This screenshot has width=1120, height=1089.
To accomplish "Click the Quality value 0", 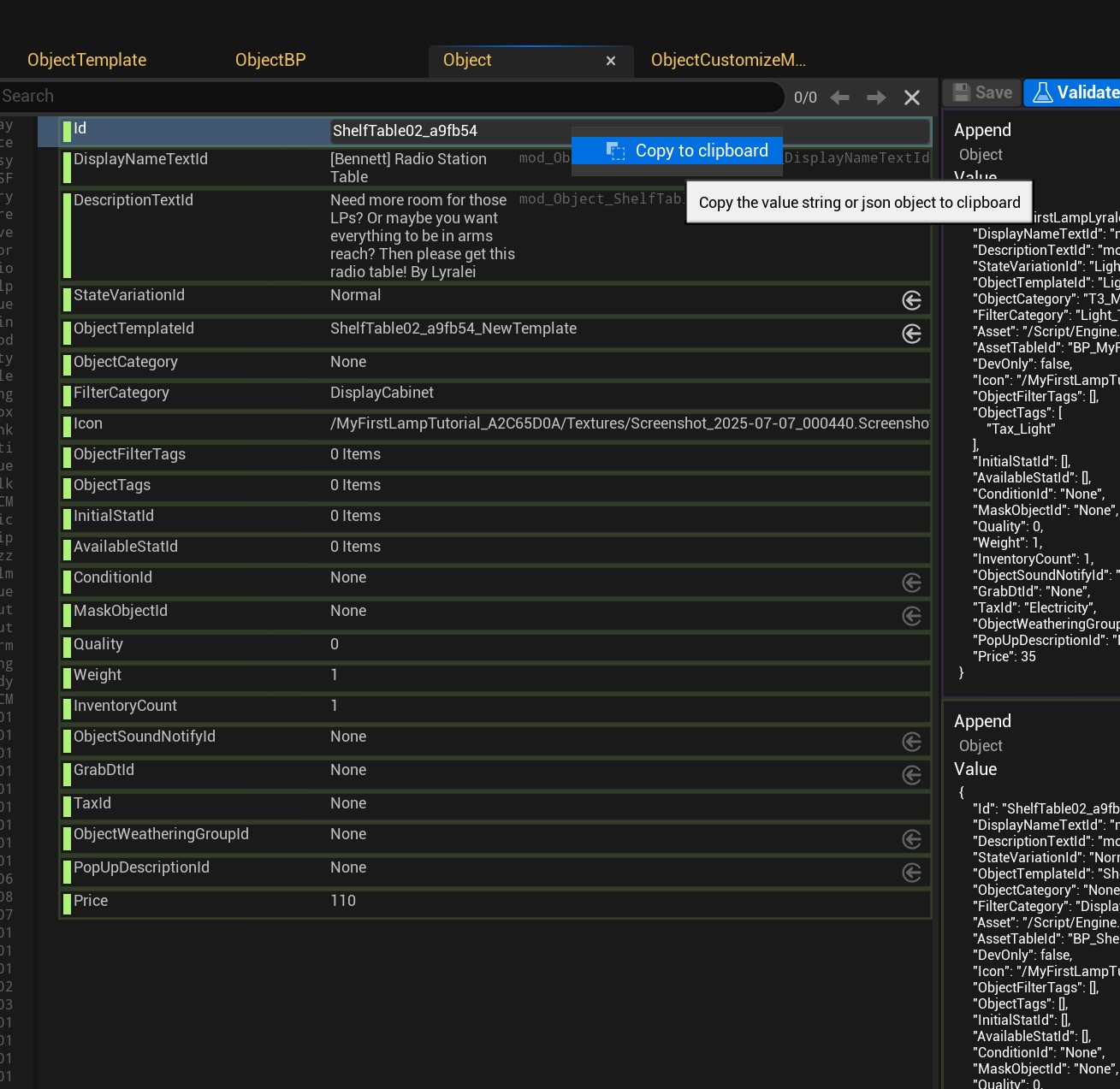I will (335, 644).
